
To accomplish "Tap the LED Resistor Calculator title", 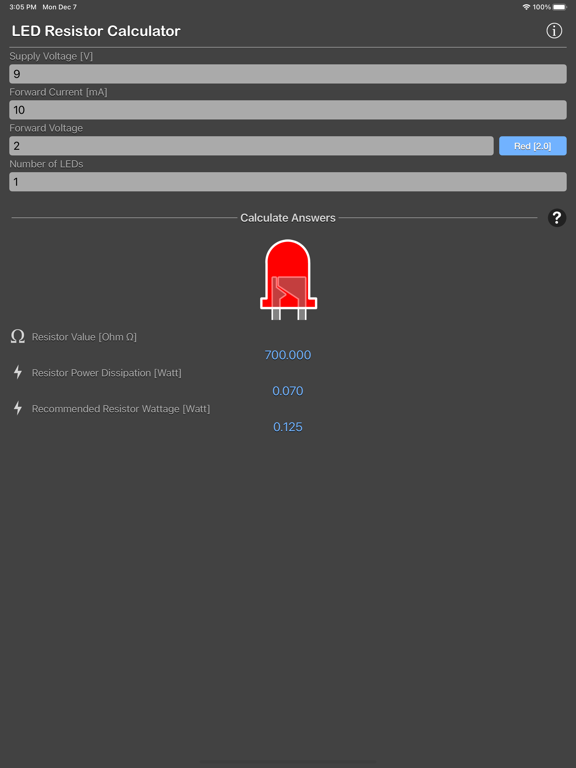I will [96, 31].
